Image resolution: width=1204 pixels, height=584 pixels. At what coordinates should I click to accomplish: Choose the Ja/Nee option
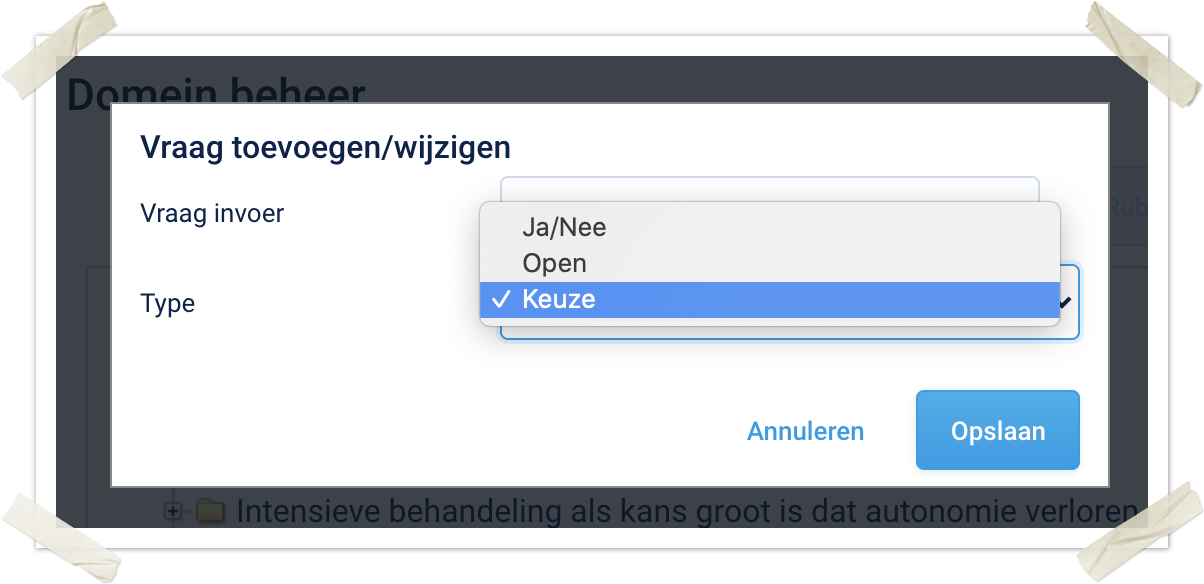point(564,228)
